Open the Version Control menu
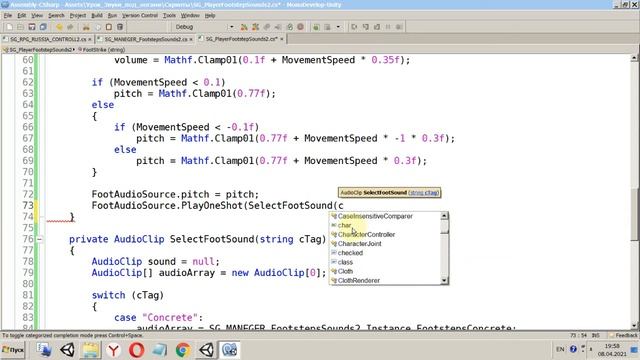The width and height of the screenshot is (640, 360). click(140, 16)
